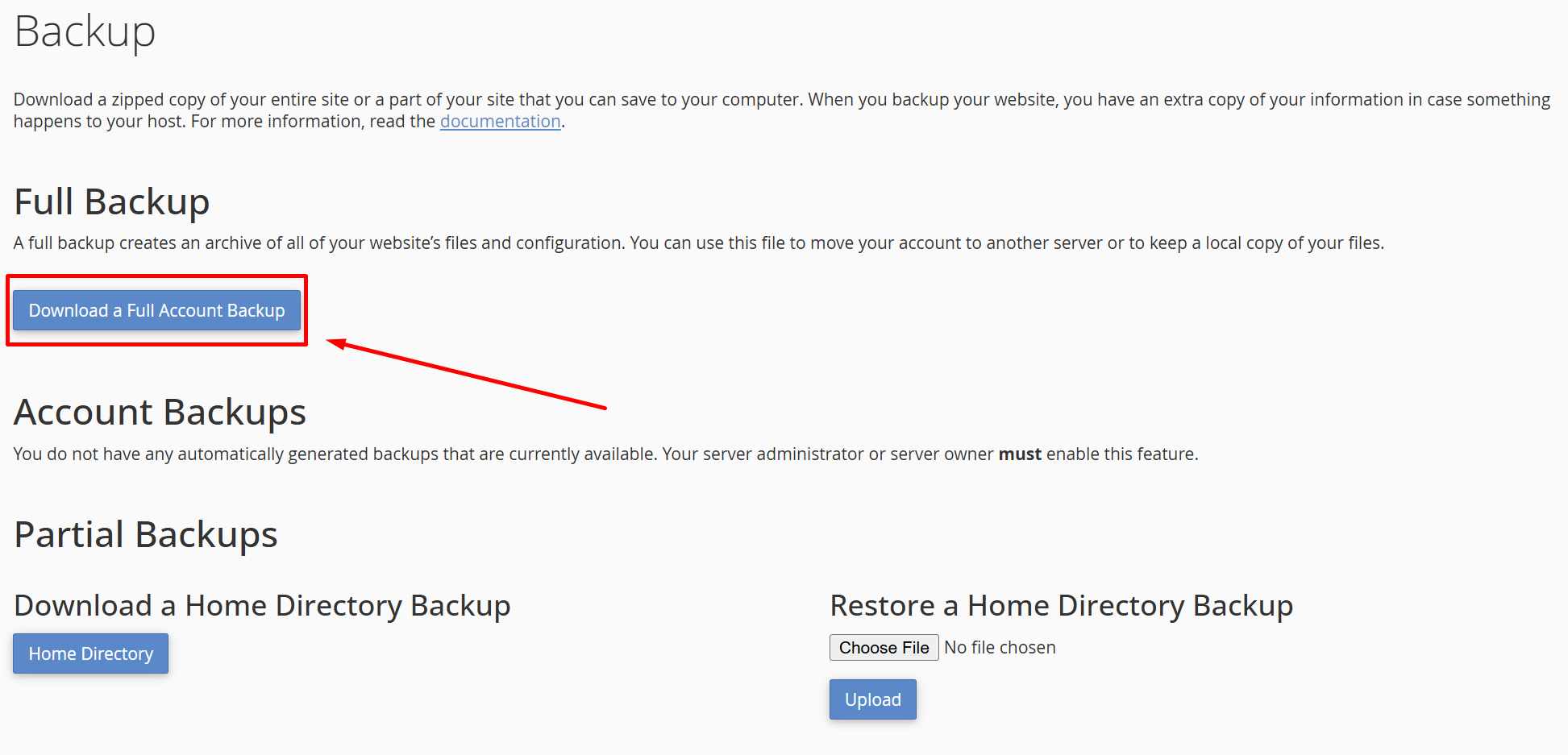Click 'Download a Home Directory Backup' heading
The height and width of the screenshot is (755, 1568).
point(262,606)
